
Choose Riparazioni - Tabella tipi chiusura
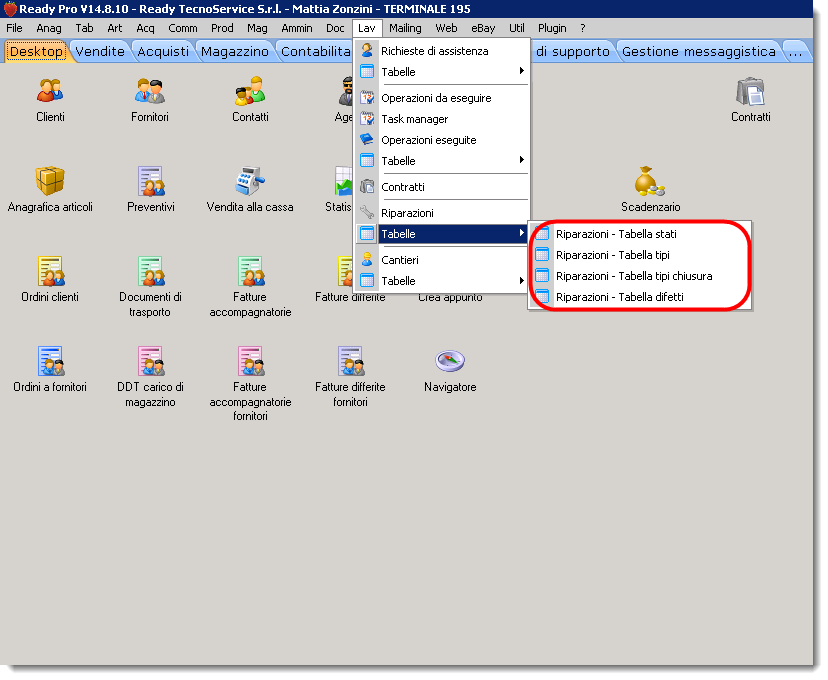point(634,276)
